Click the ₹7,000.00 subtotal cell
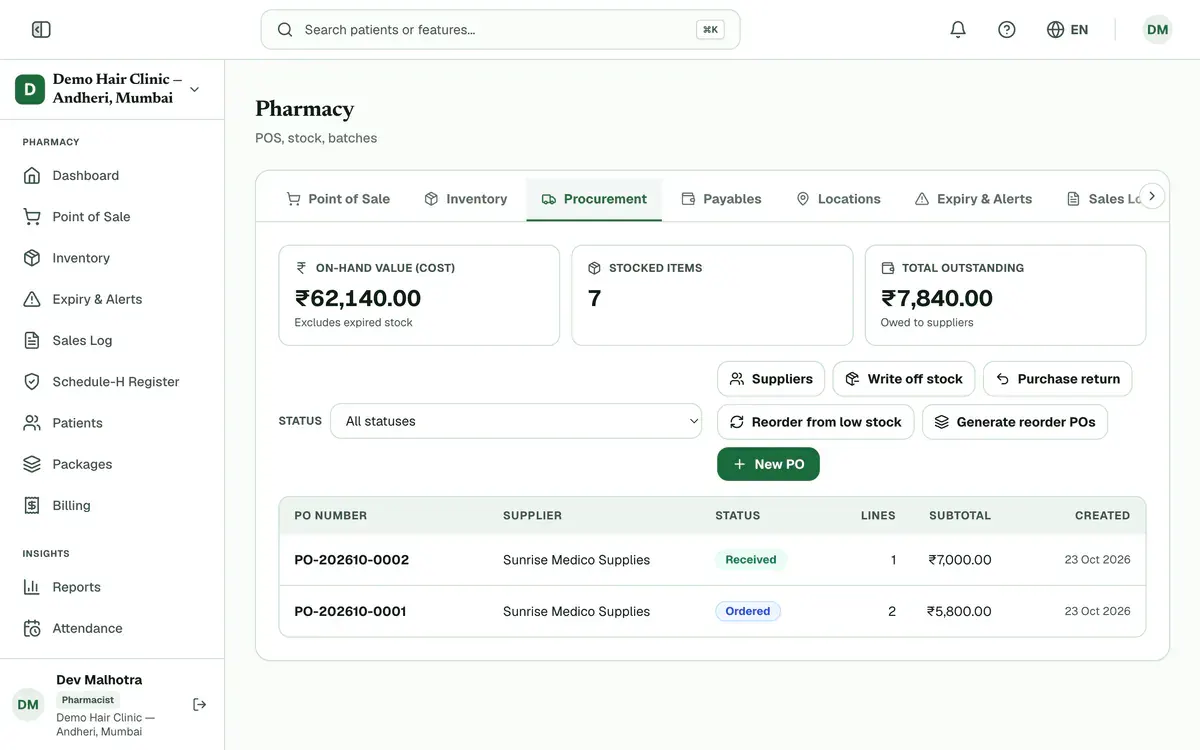1200x750 pixels. click(960, 560)
